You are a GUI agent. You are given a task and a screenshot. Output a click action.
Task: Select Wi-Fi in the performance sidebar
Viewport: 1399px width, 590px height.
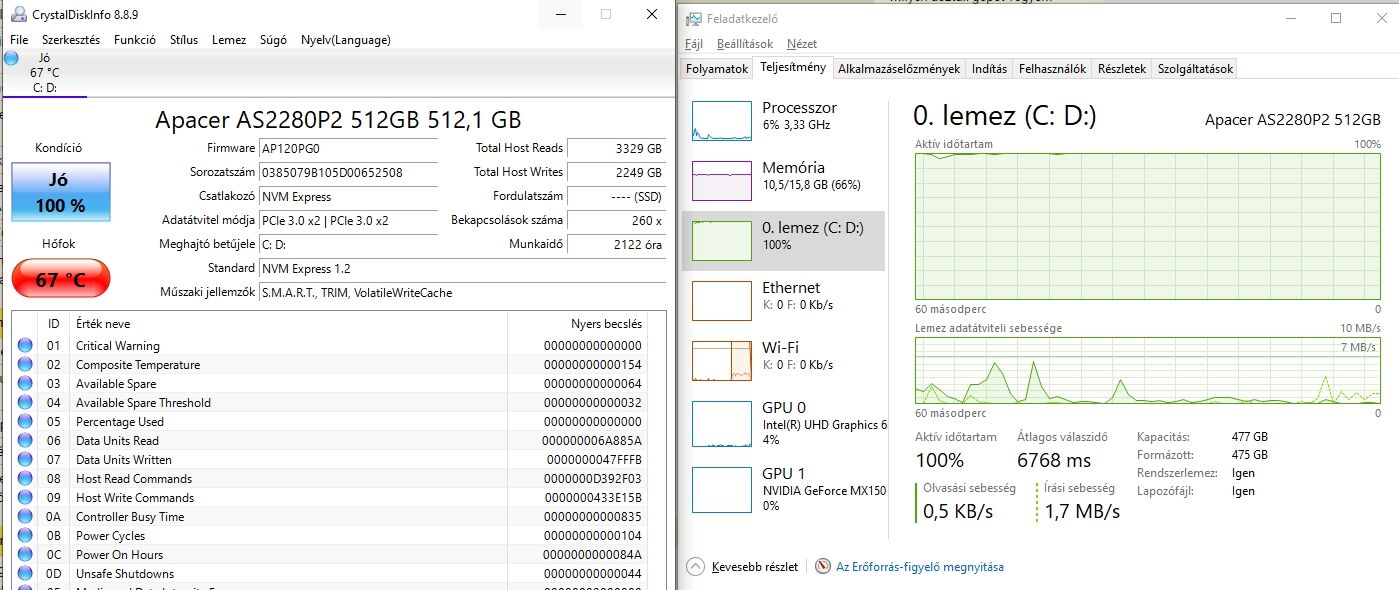coord(783,360)
